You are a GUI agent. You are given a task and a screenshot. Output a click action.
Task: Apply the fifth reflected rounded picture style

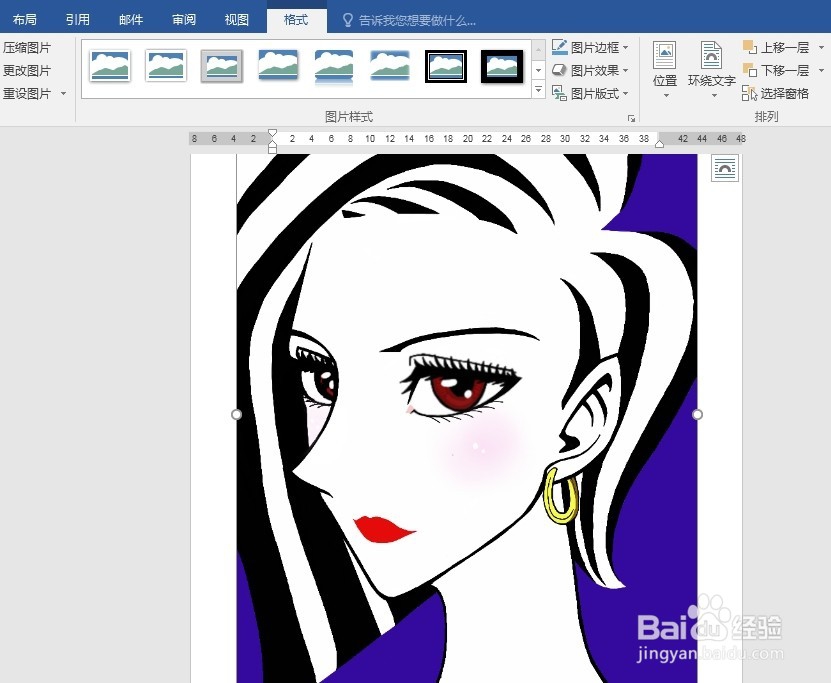point(334,67)
